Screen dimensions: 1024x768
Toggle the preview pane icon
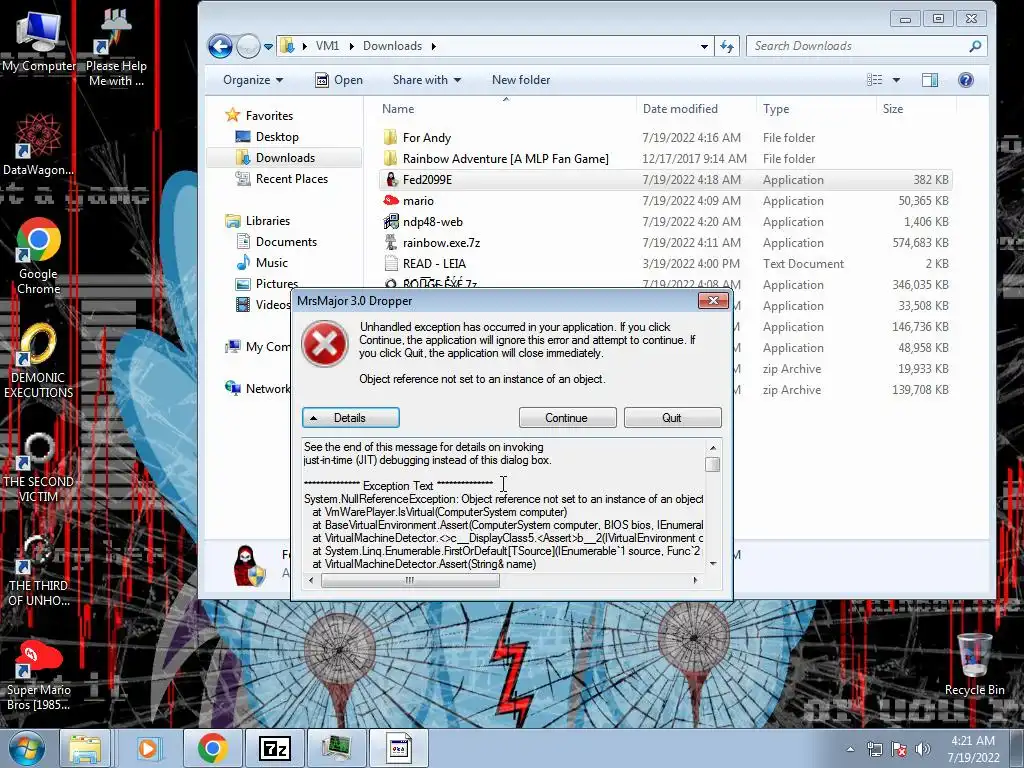(930, 80)
